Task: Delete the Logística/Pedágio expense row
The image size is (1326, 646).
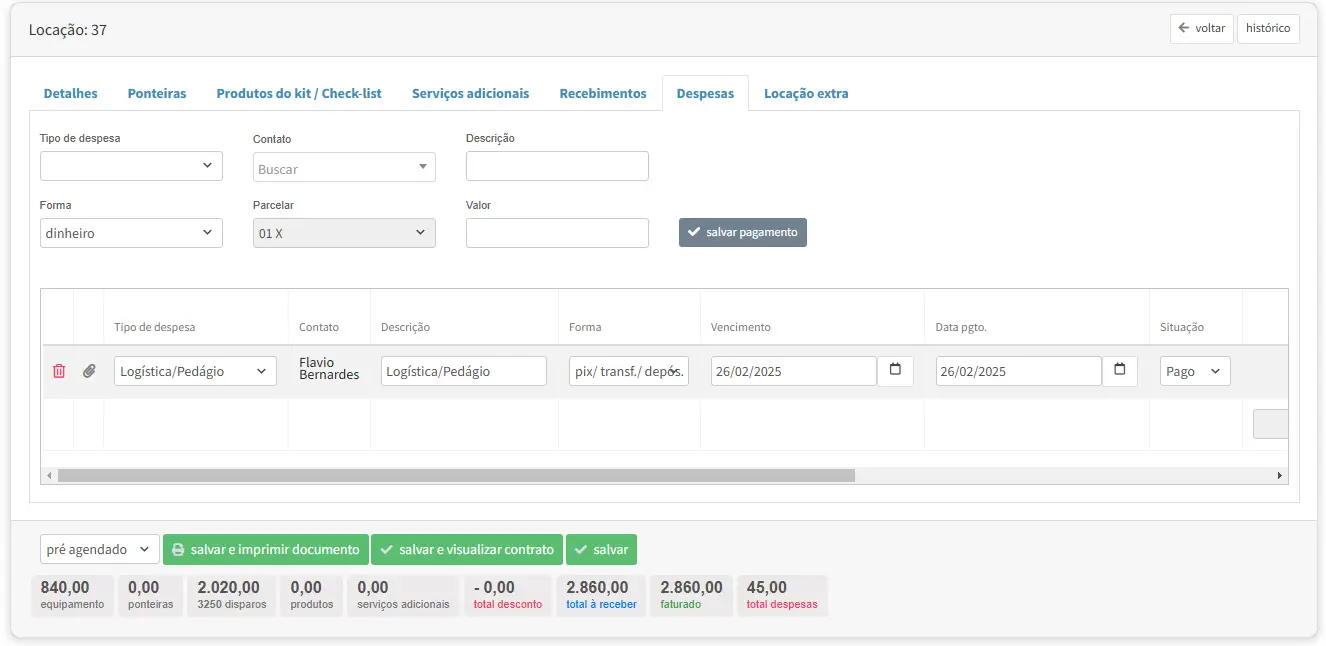Action: pos(59,371)
